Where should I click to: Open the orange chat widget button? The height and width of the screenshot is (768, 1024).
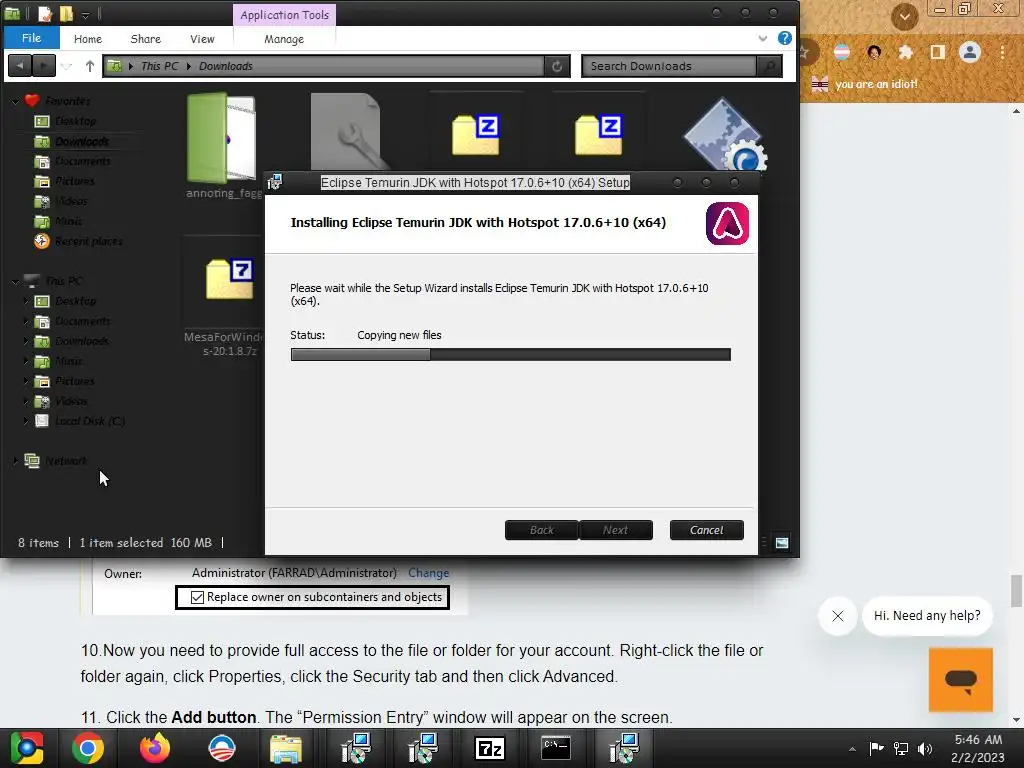coord(961,680)
